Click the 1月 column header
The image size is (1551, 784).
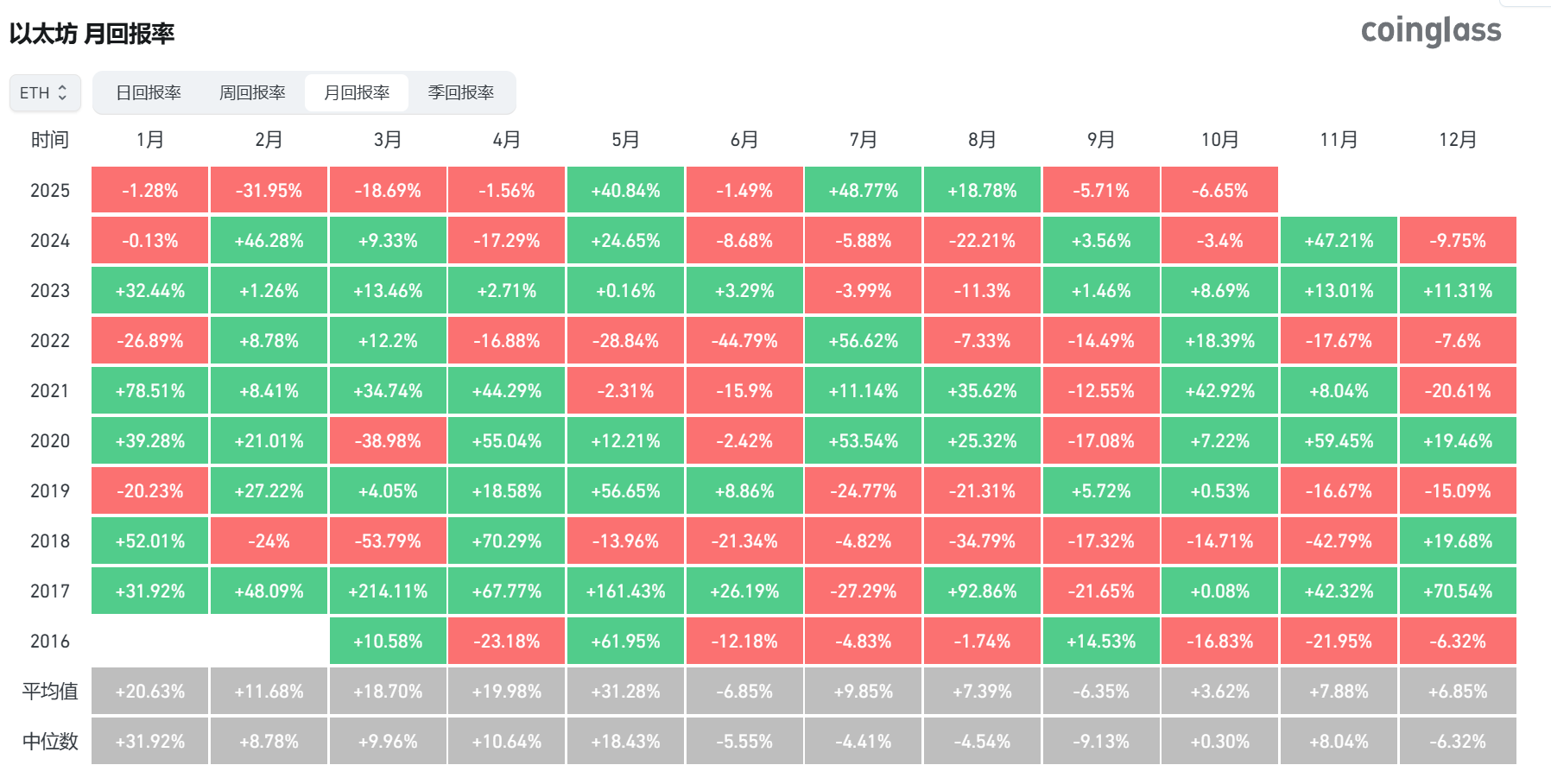[x=150, y=140]
